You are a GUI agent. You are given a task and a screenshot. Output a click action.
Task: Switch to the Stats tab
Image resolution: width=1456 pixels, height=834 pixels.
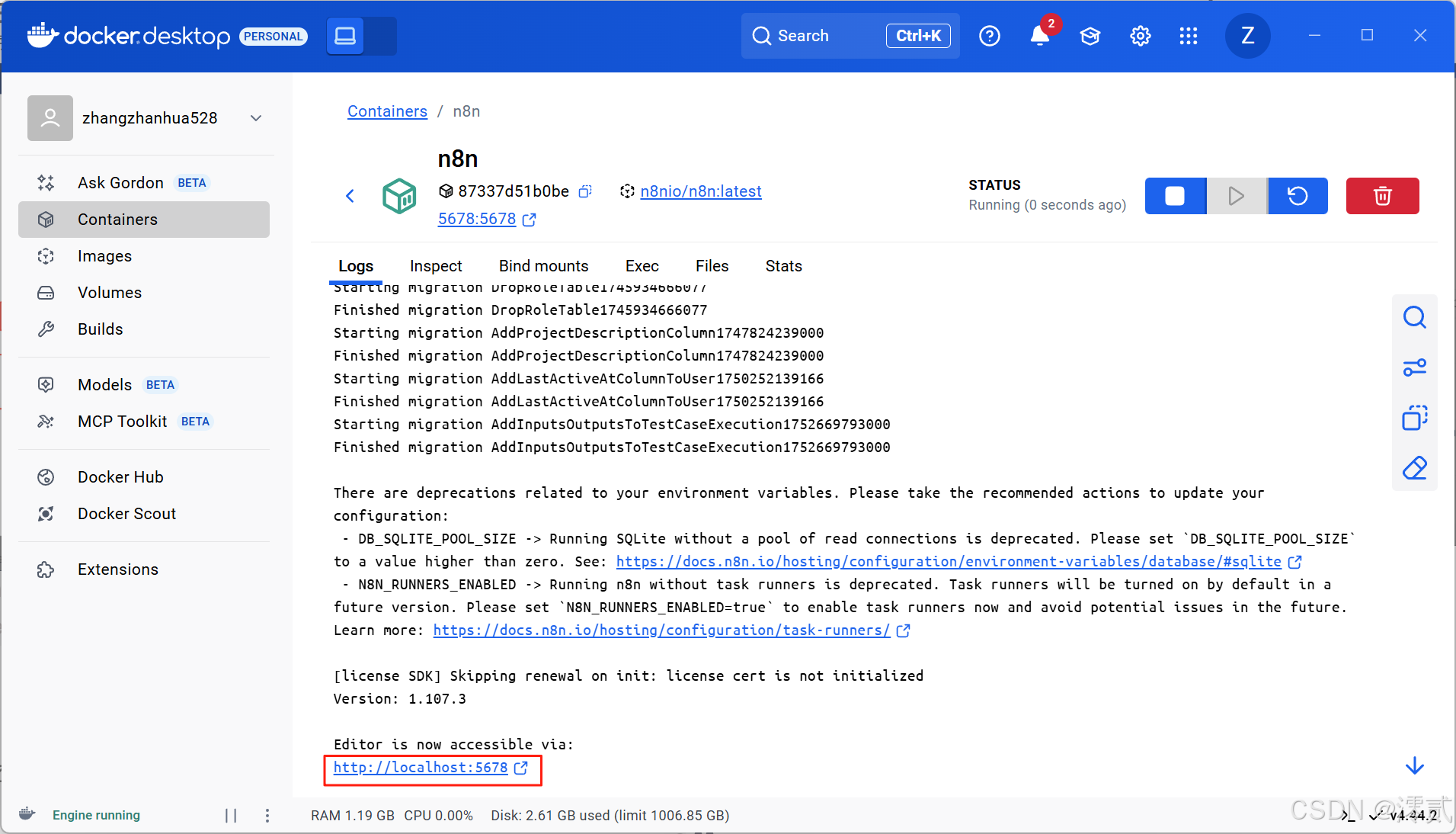point(784,266)
